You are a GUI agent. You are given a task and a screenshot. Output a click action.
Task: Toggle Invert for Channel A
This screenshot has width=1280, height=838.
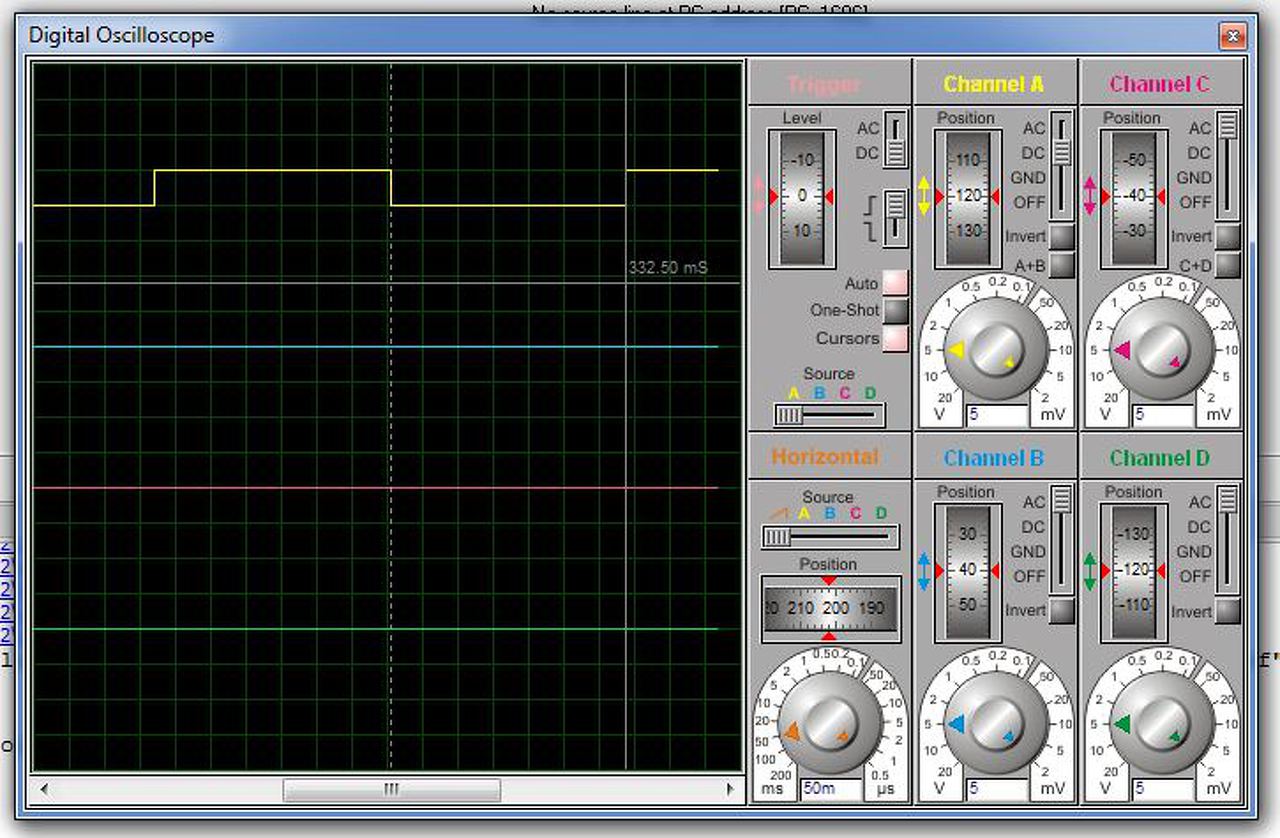pos(1061,237)
